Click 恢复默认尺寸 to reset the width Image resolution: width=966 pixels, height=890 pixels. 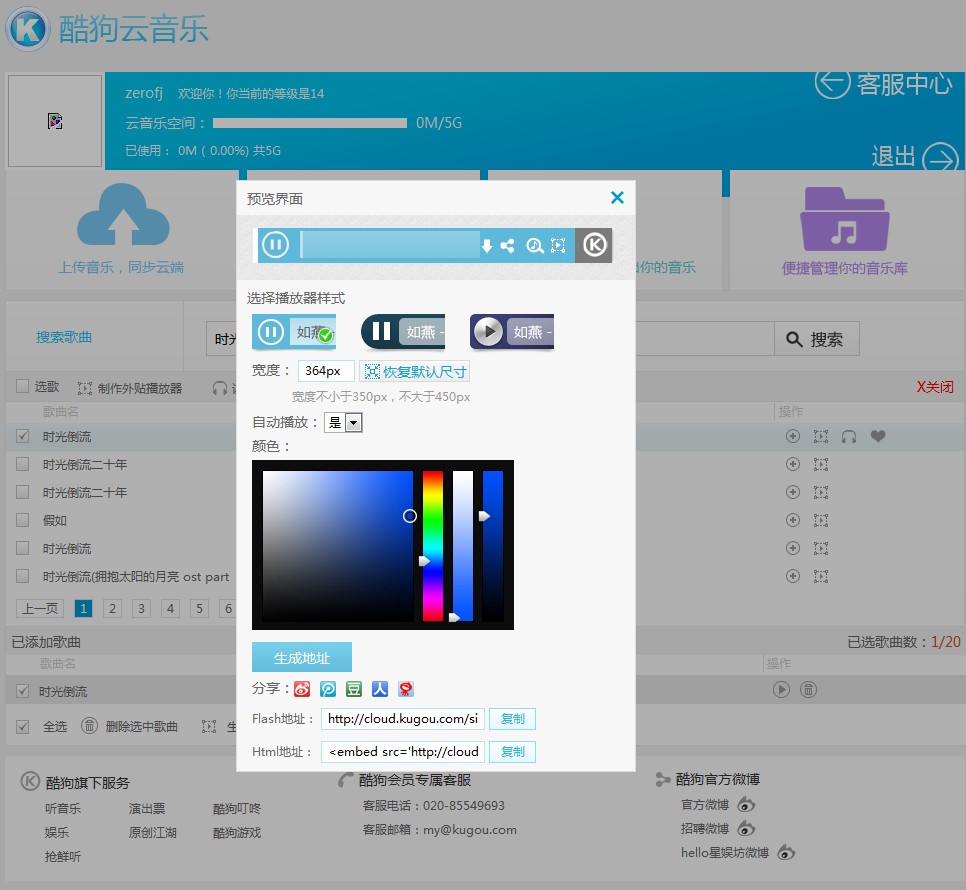[x=415, y=371]
